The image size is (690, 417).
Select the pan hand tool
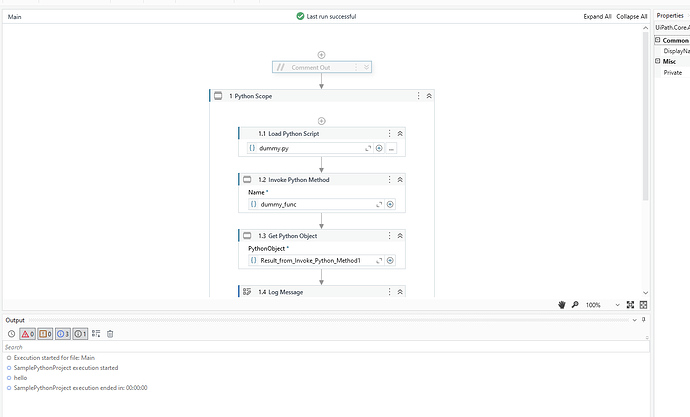click(562, 304)
